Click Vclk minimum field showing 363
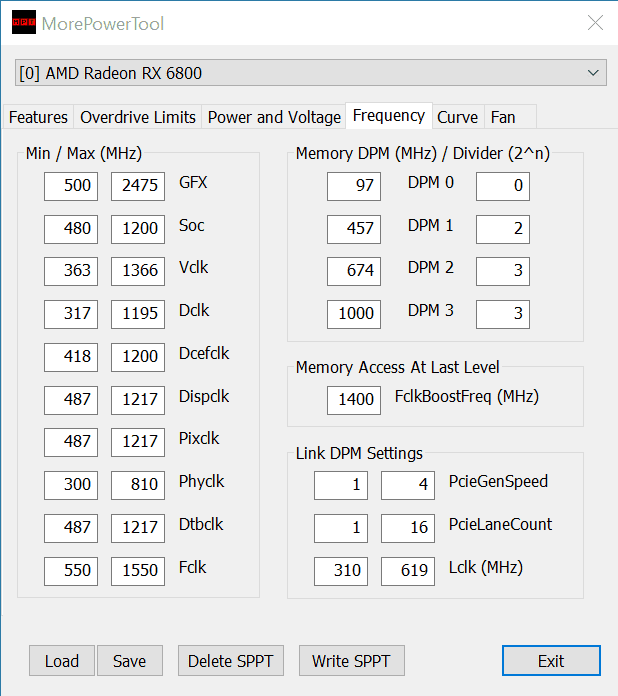618x696 pixels. (x=71, y=271)
